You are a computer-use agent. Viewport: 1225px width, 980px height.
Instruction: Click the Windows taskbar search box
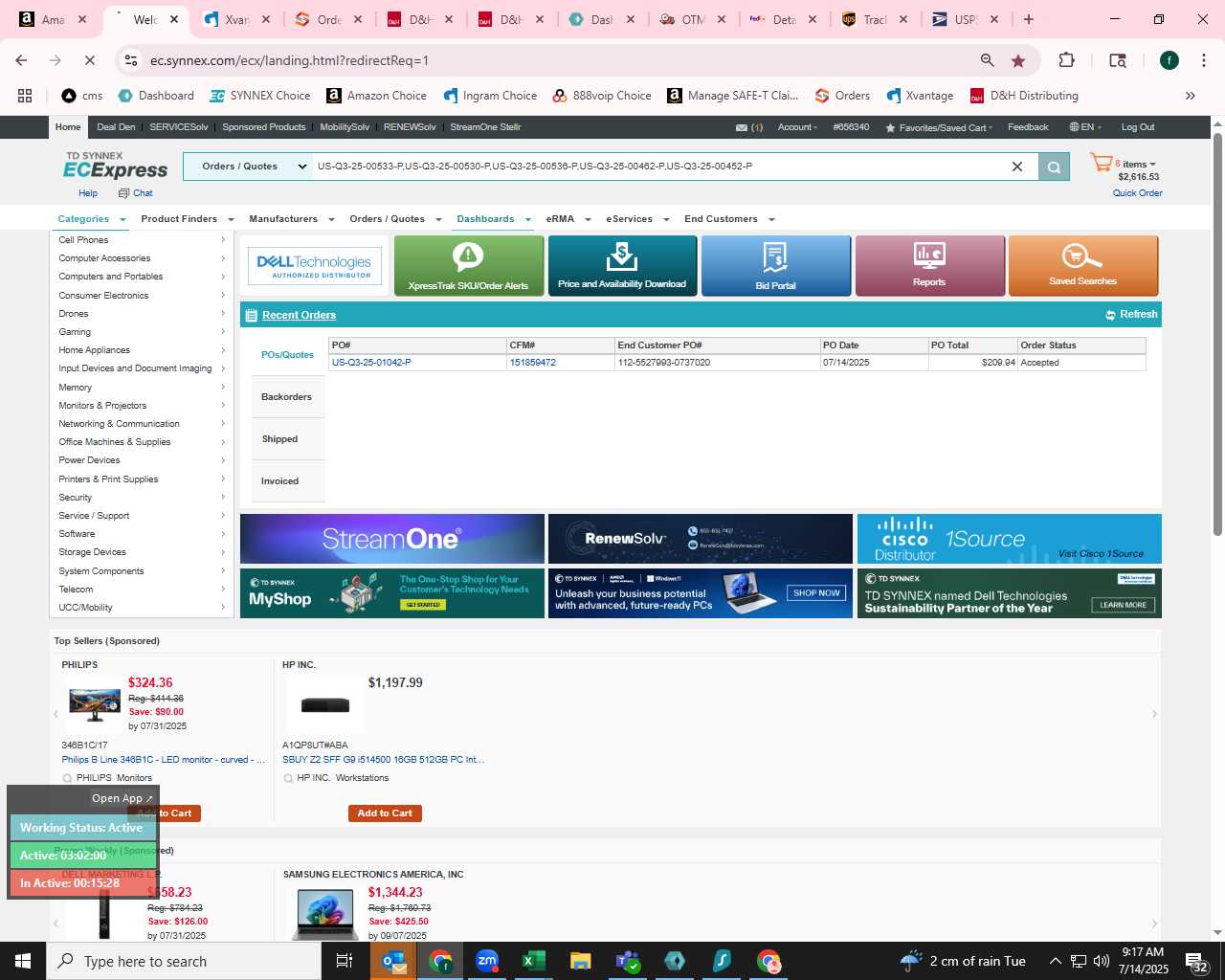click(x=184, y=961)
